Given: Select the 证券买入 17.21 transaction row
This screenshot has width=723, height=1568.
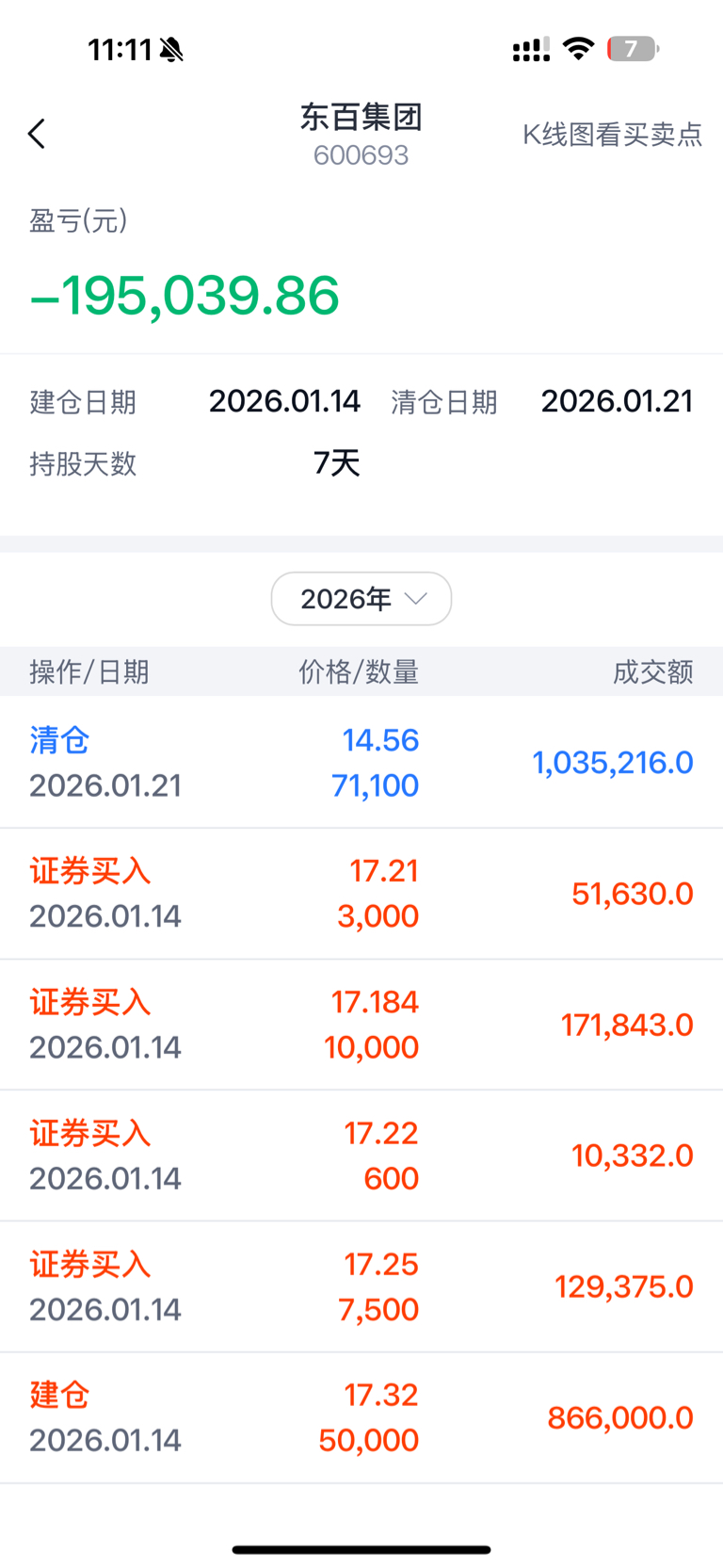Looking at the screenshot, I should point(361,894).
